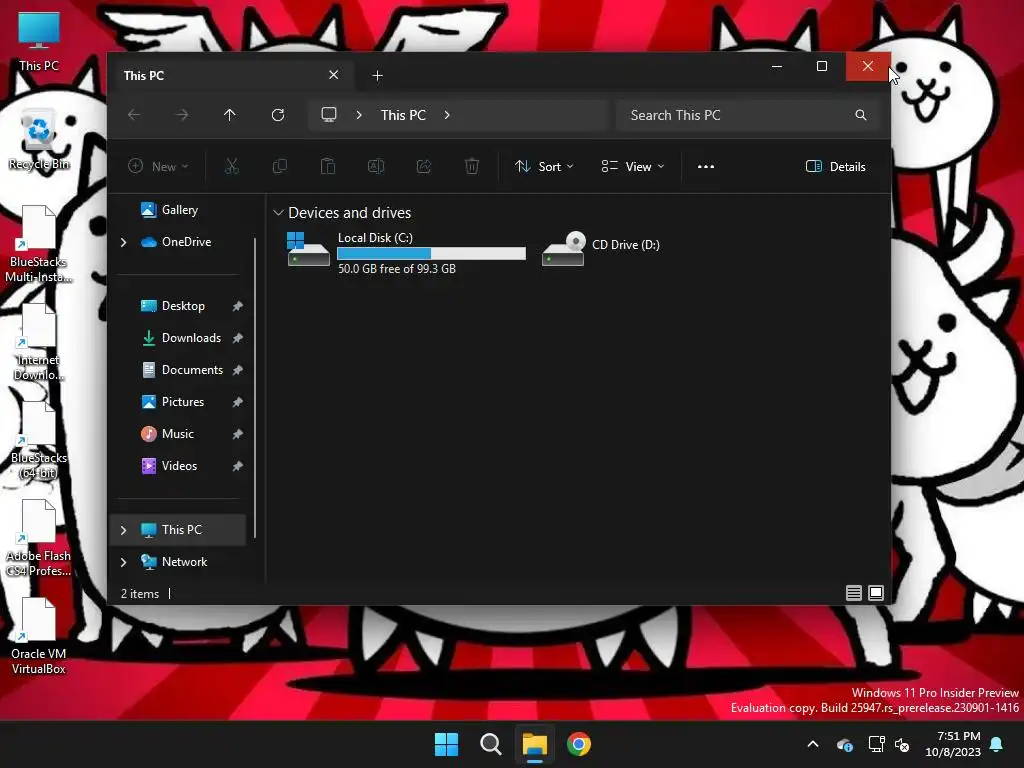Open the pinned Desktop folder
1024x768 pixels.
(172, 306)
